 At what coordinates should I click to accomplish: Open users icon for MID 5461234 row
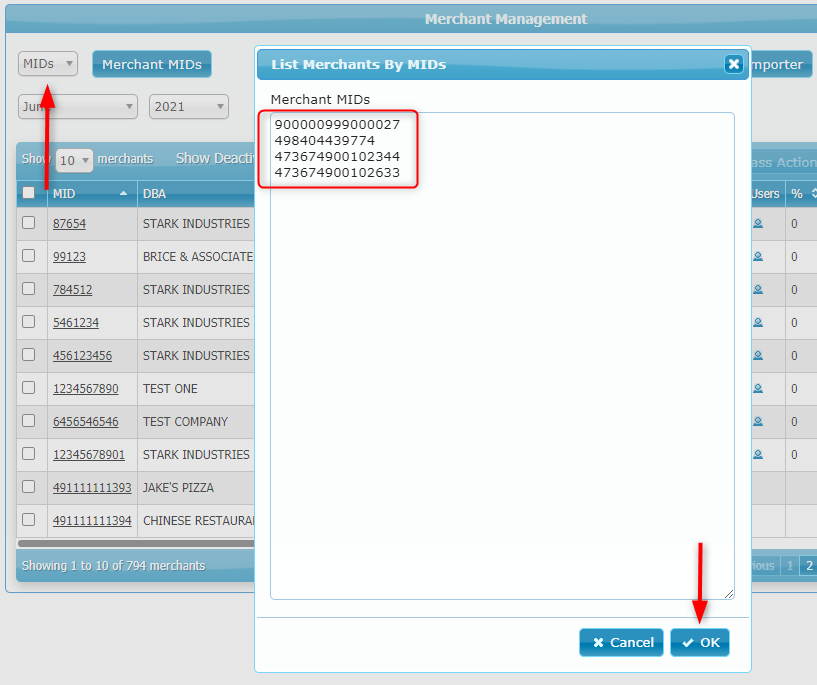click(758, 322)
